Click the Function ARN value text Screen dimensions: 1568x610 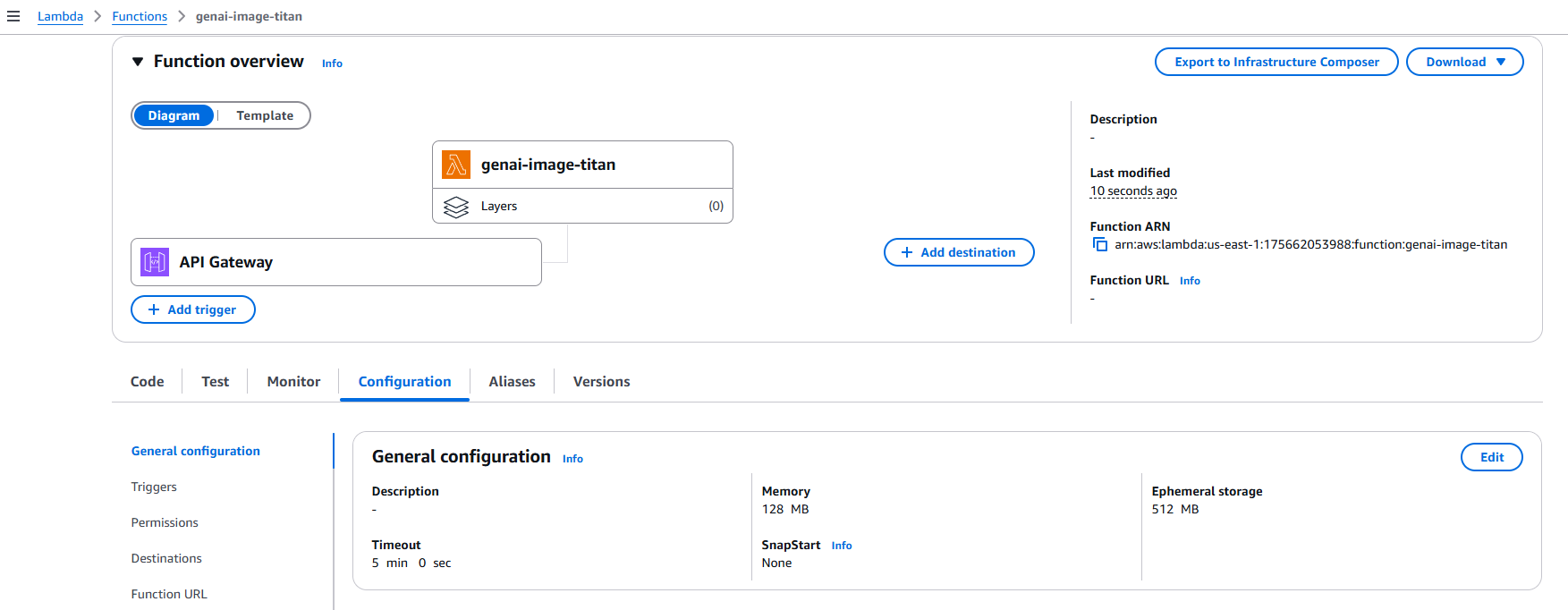pos(1310,244)
